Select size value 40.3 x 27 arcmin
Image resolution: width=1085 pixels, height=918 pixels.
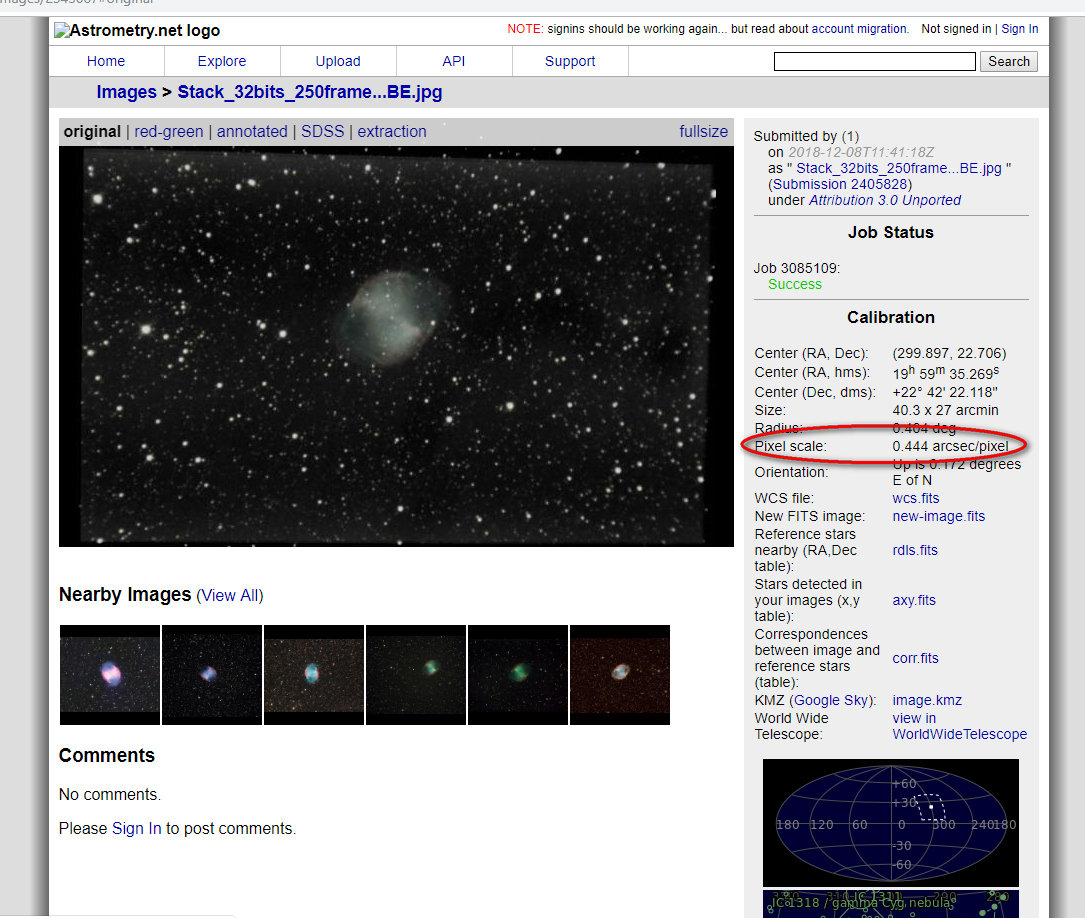945,410
